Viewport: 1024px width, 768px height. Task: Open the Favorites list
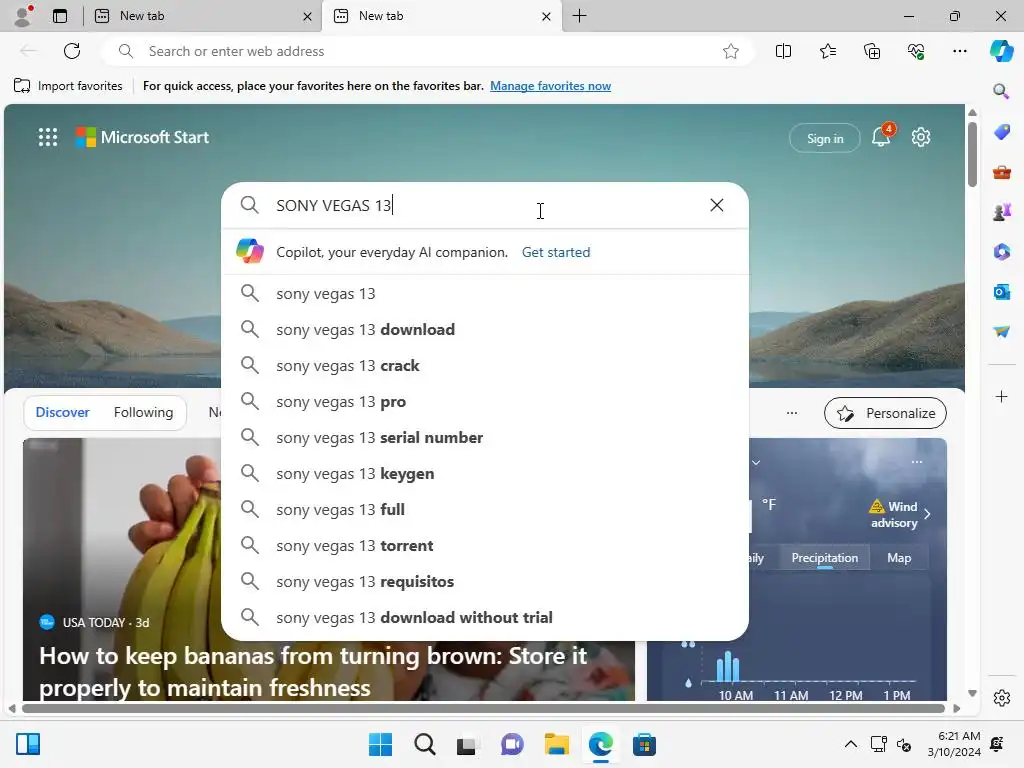click(x=827, y=51)
